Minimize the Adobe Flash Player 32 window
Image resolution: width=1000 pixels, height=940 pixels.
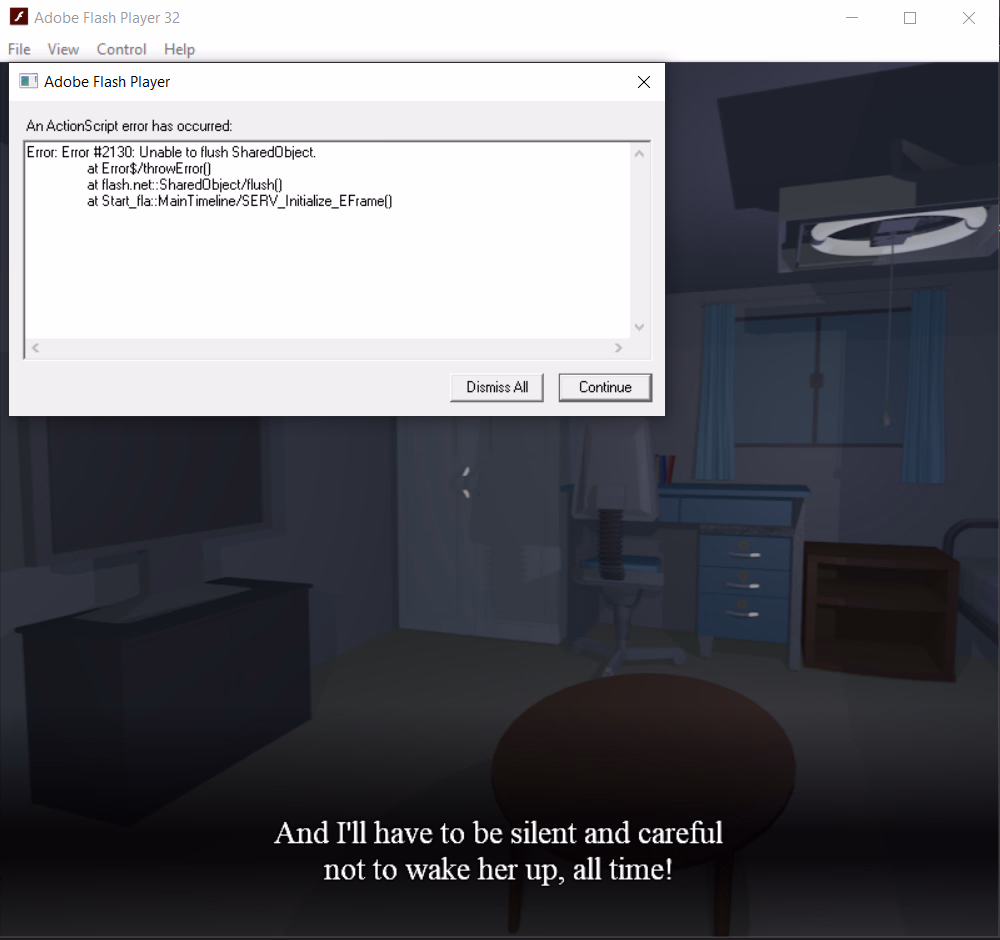[852, 18]
